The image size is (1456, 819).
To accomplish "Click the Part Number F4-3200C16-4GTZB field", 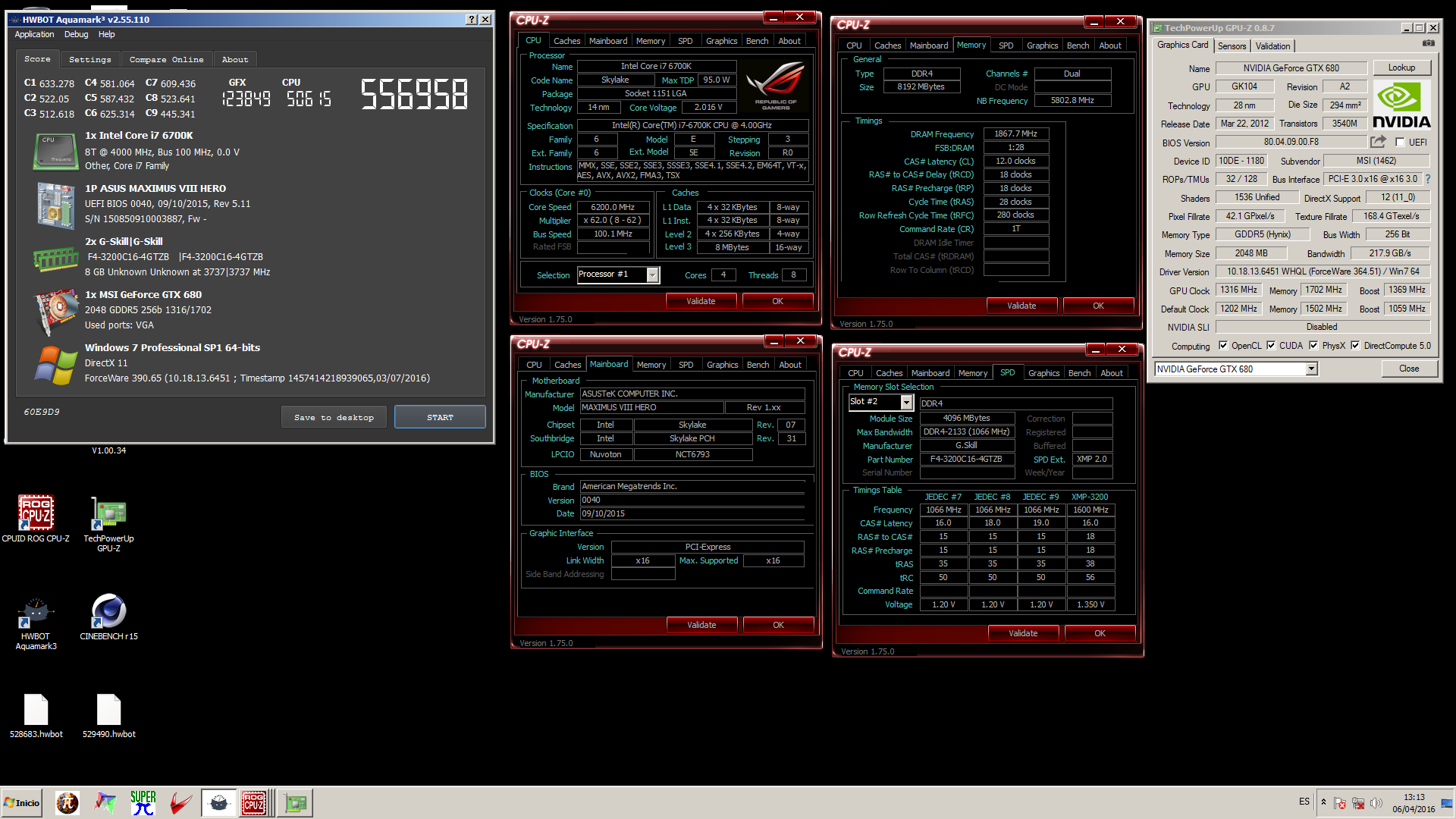I will click(x=966, y=459).
